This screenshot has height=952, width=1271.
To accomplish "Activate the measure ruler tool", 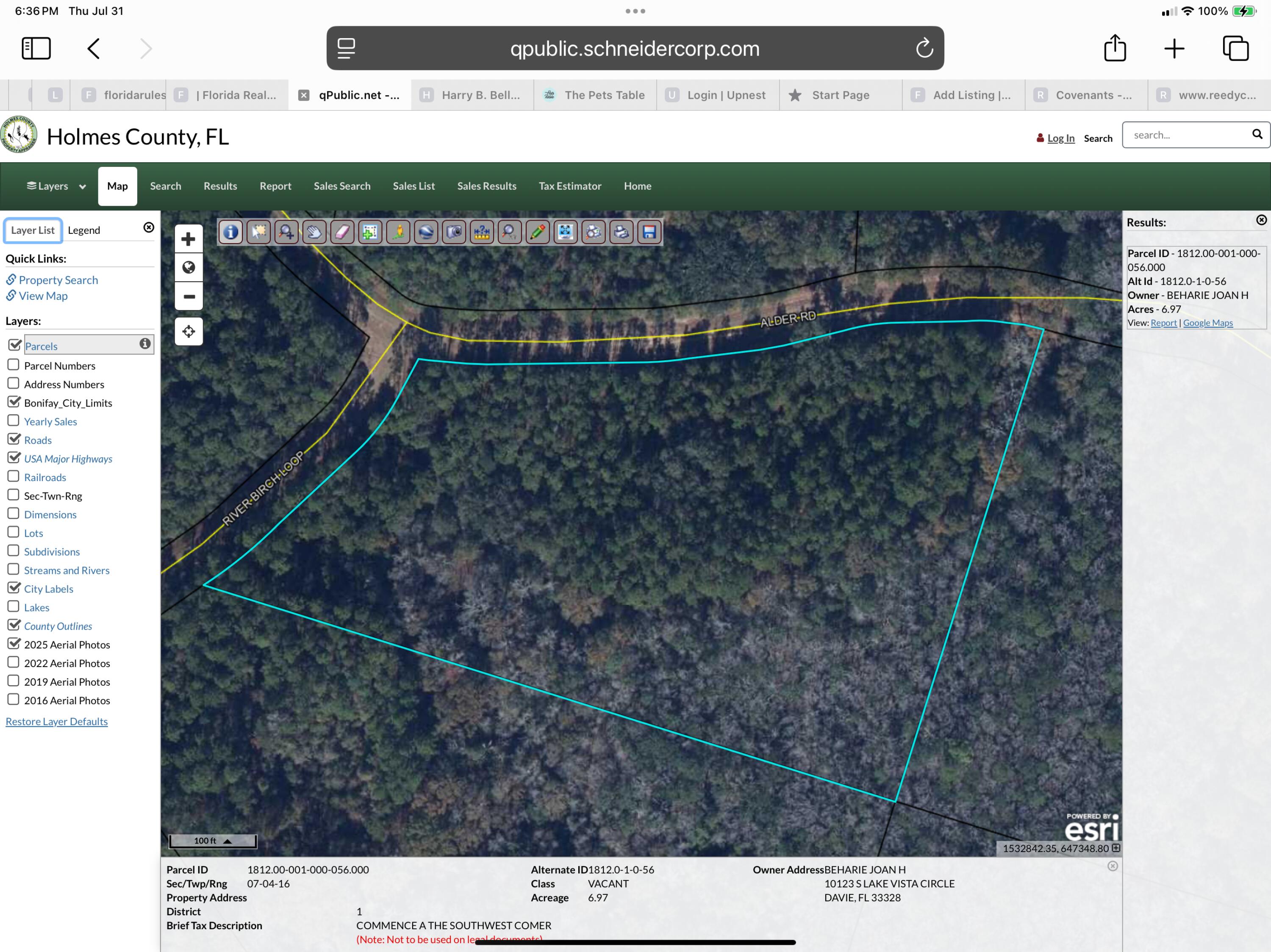I will [482, 232].
